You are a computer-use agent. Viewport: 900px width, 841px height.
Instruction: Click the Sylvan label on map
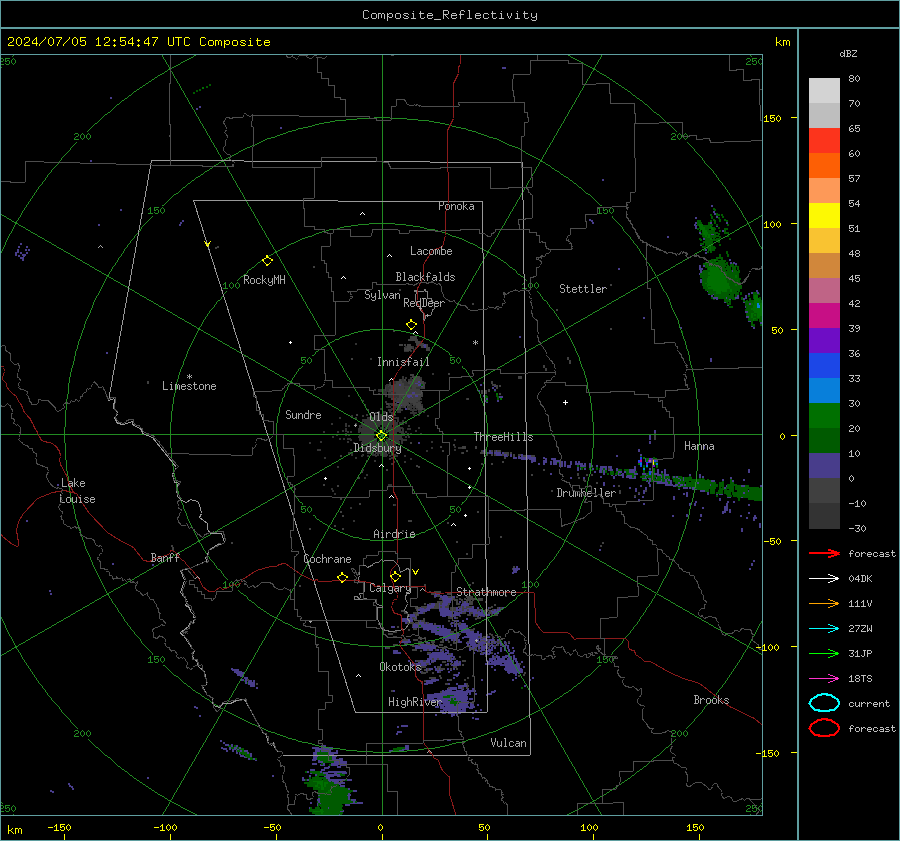point(382,295)
